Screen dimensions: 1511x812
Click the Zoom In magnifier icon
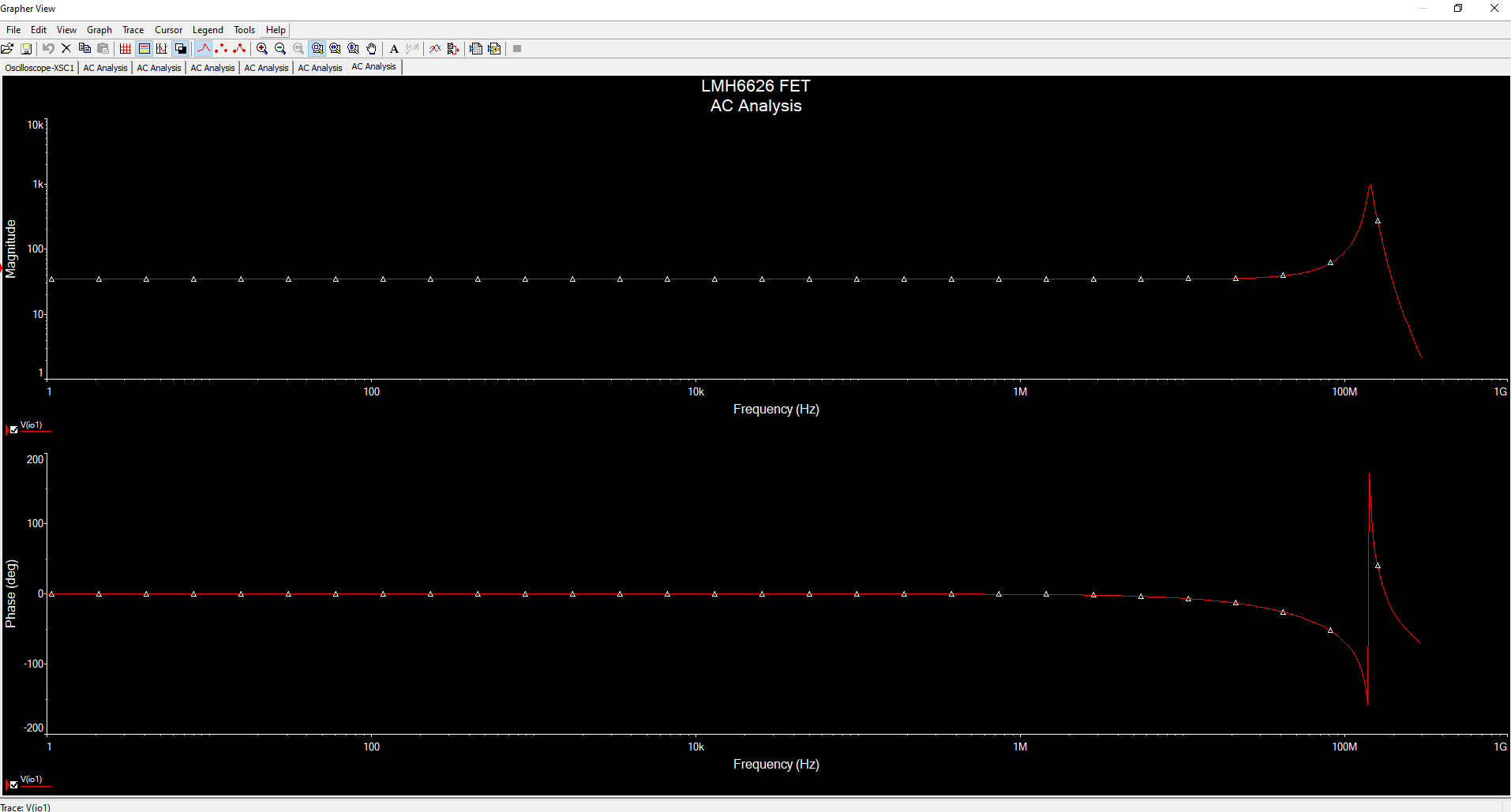pos(262,49)
